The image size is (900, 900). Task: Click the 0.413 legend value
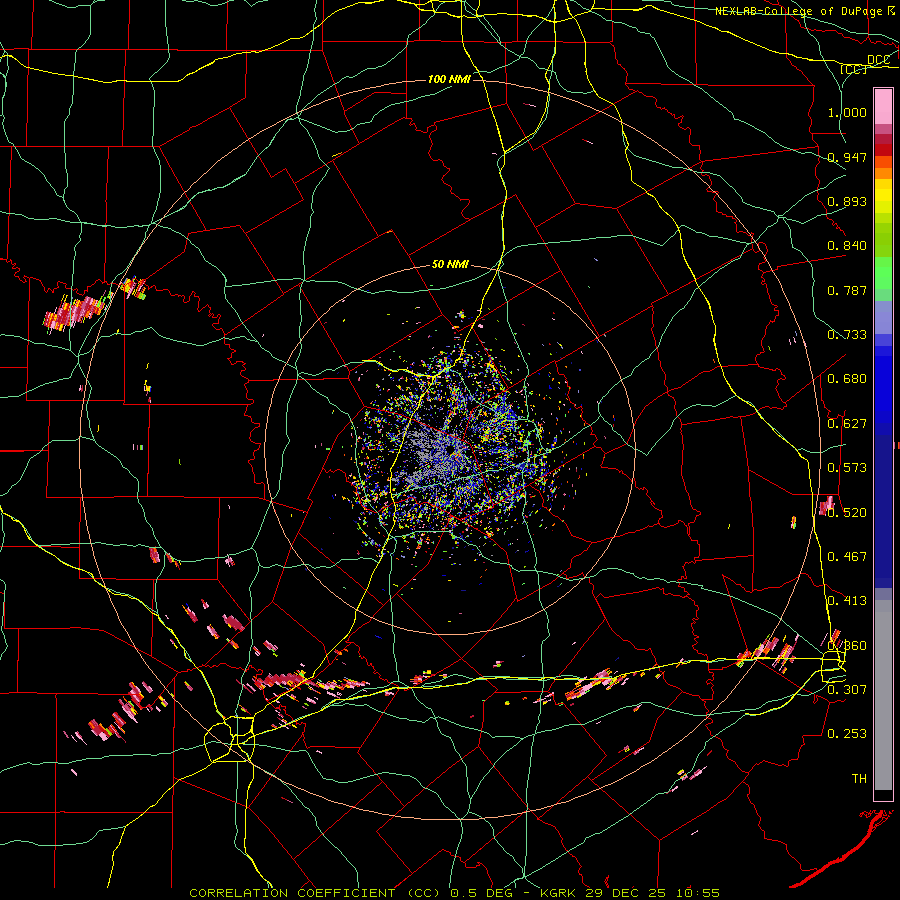coord(847,601)
